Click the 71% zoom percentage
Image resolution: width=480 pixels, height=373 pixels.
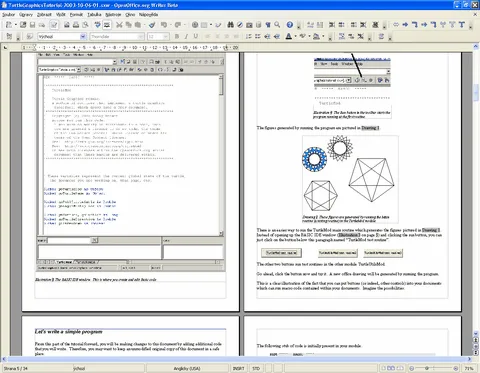coord(469,368)
